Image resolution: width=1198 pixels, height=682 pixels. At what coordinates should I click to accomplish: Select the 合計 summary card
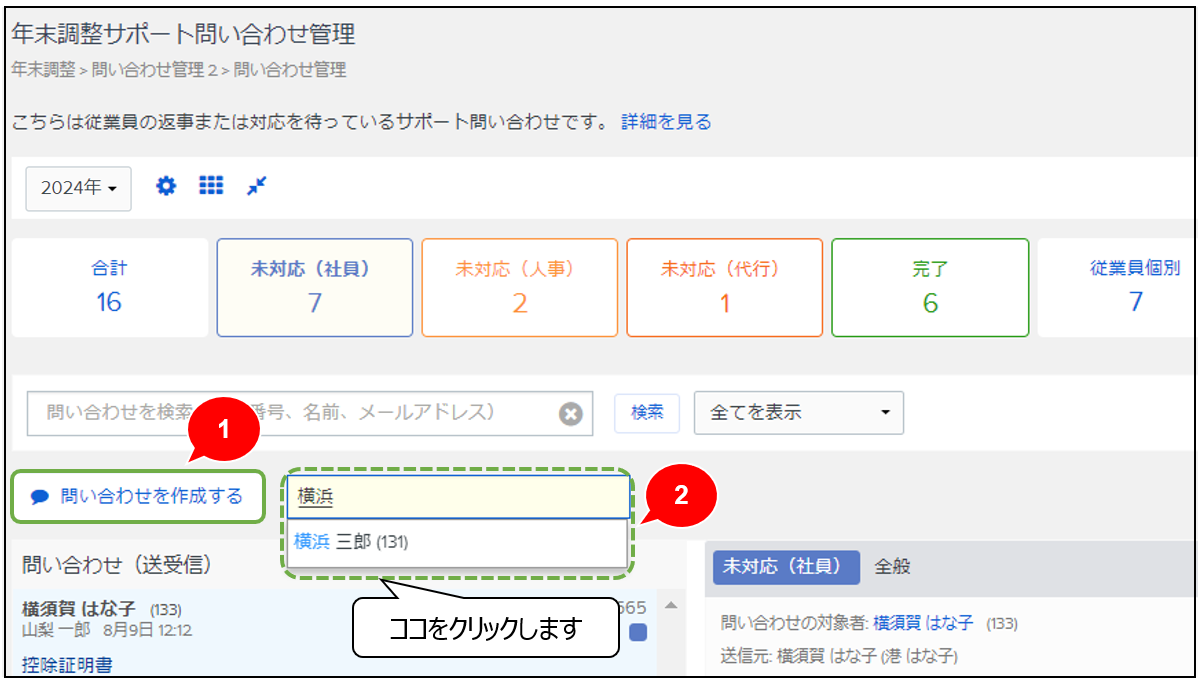109,287
